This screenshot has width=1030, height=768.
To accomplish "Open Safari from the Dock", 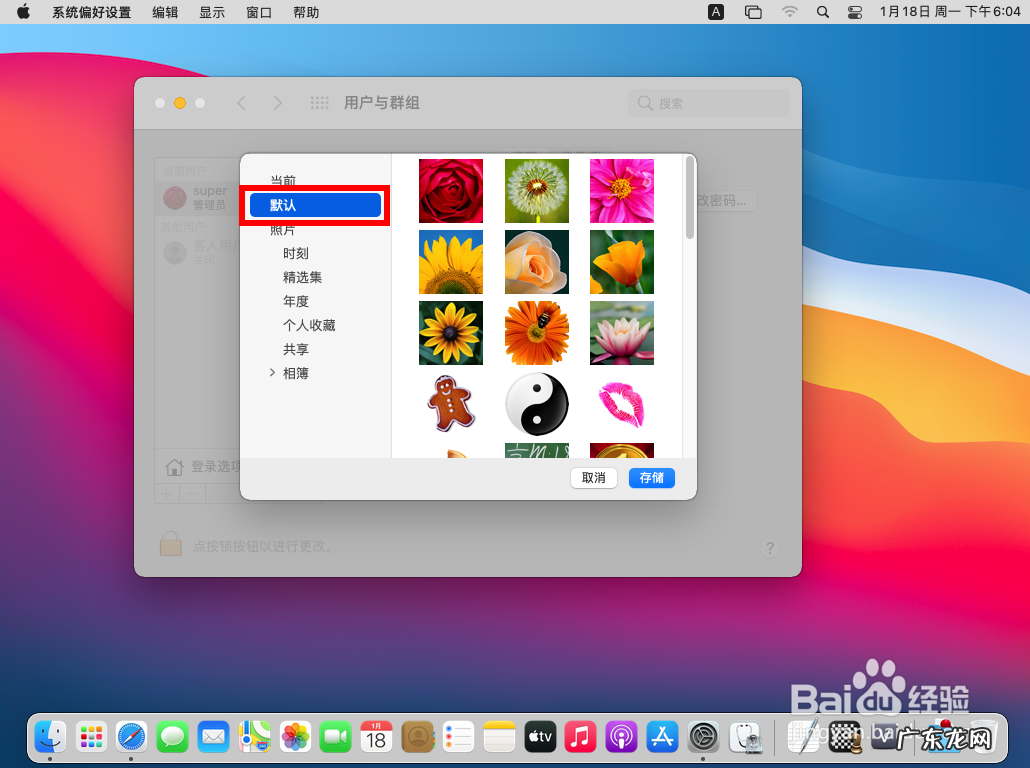I will [x=131, y=737].
